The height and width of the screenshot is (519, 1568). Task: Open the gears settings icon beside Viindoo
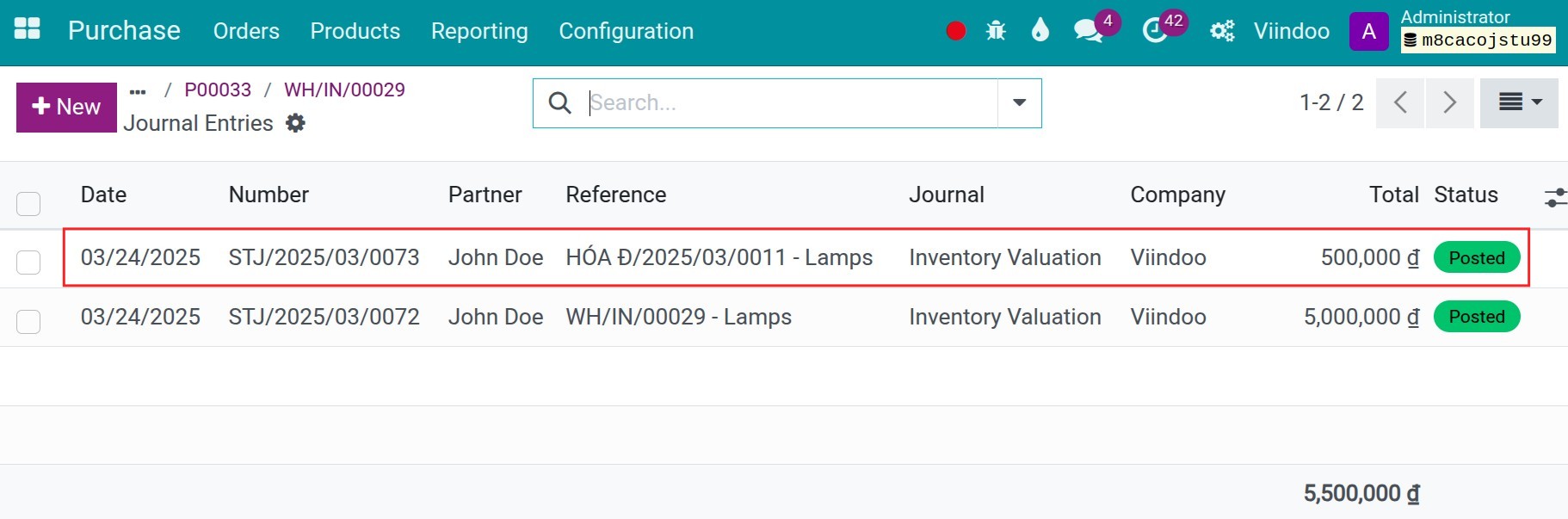[1222, 31]
